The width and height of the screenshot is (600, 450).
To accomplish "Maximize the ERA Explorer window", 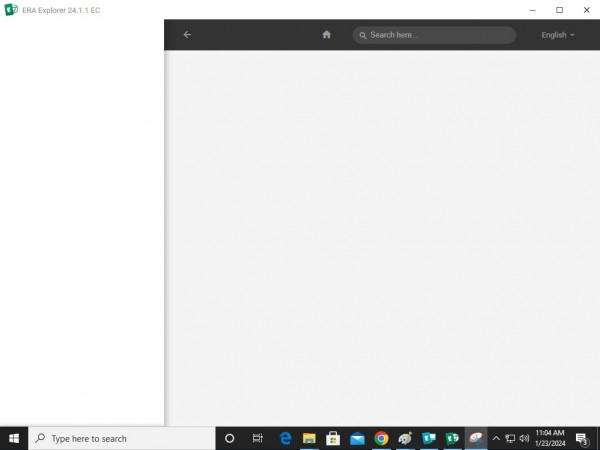I will [559, 10].
